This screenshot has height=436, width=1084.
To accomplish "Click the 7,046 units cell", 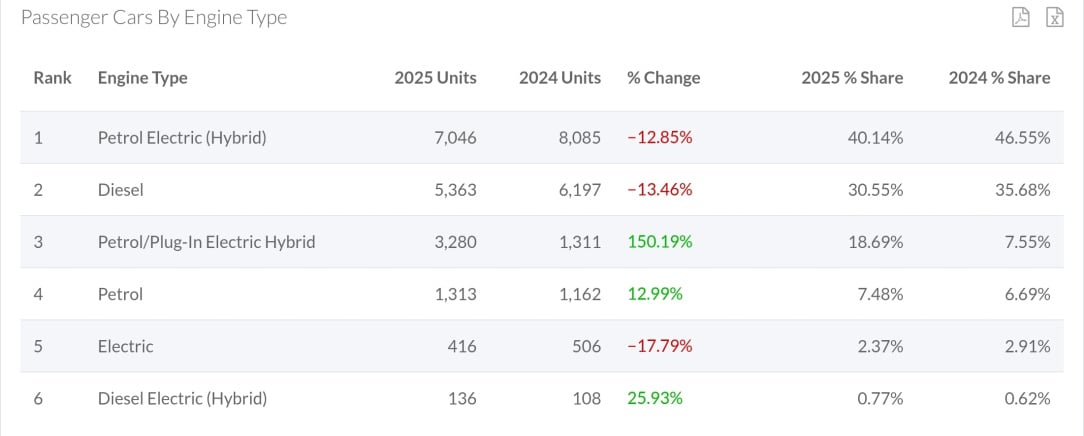I will click(455, 138).
